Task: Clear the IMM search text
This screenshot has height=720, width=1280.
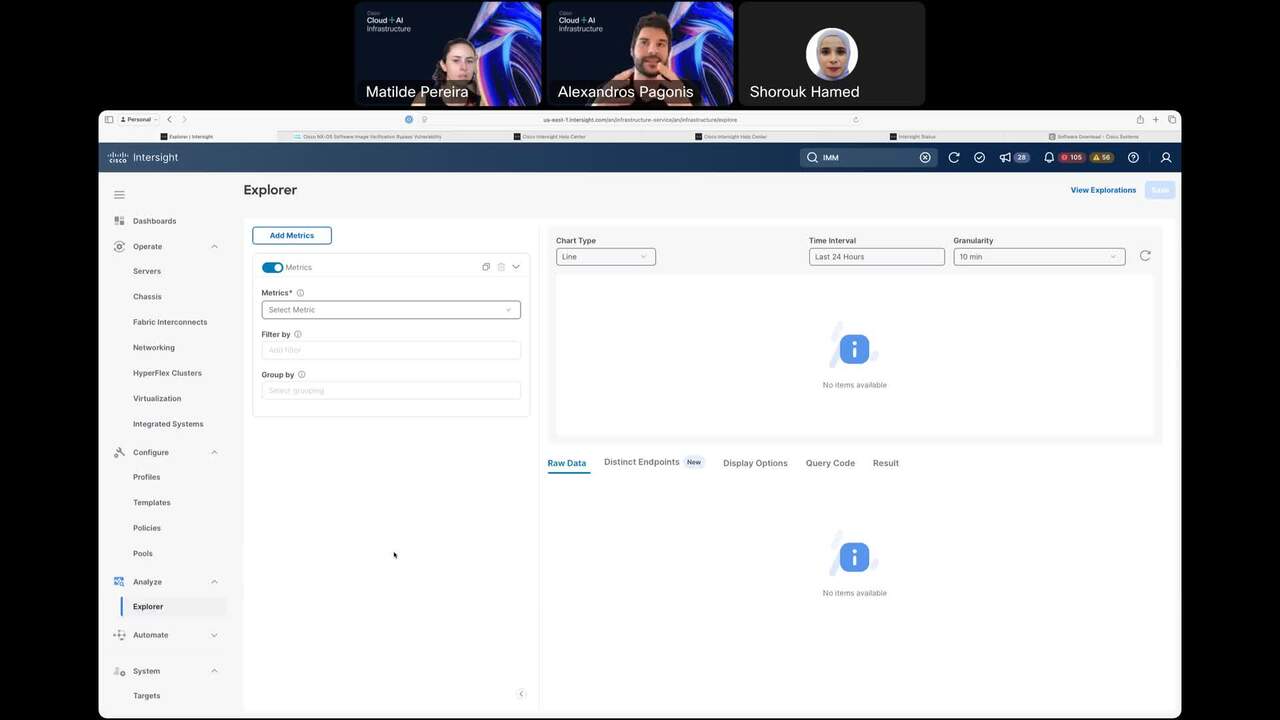Action: click(925, 157)
